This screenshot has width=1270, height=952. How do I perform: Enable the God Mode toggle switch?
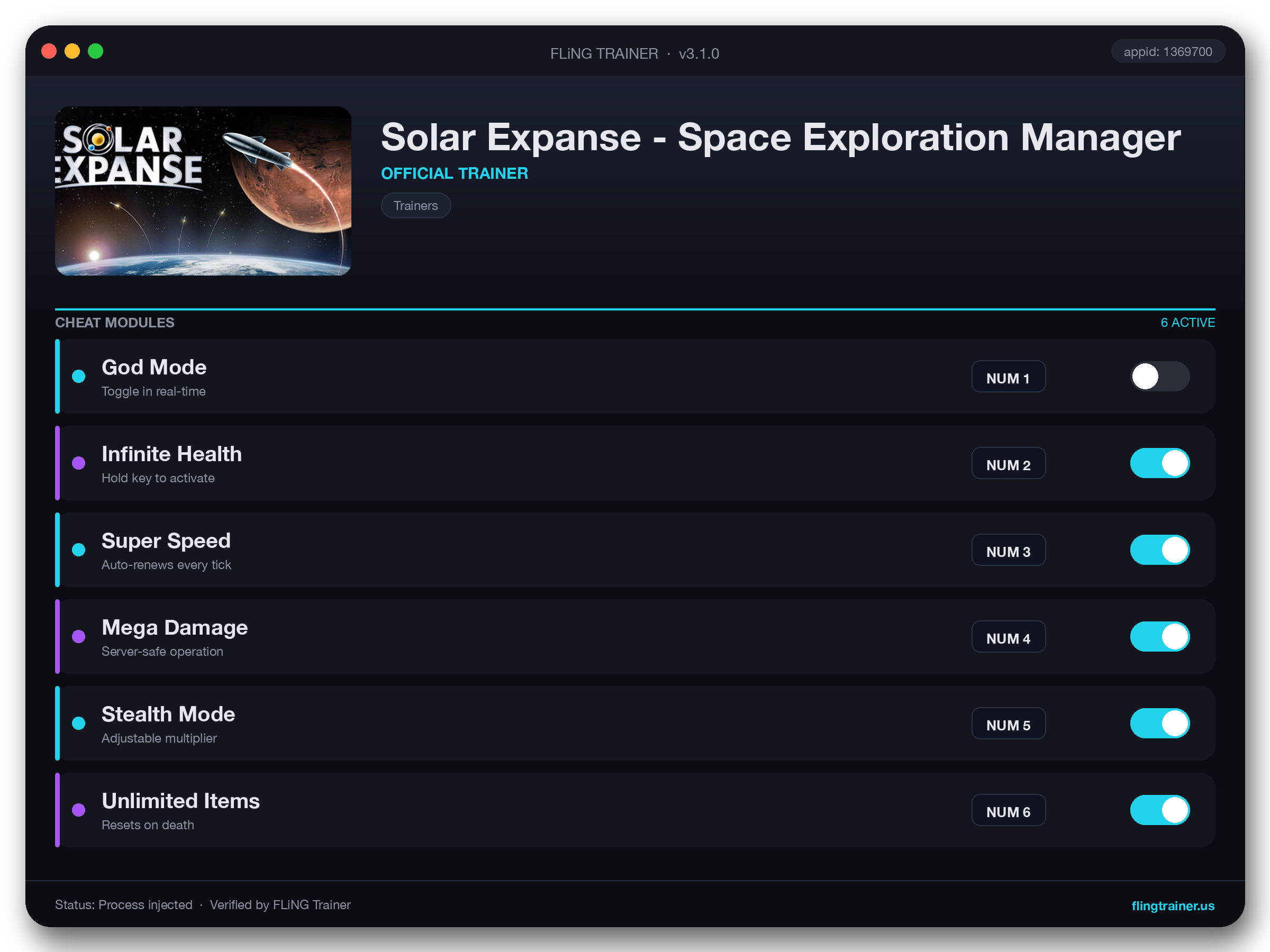[1160, 377]
